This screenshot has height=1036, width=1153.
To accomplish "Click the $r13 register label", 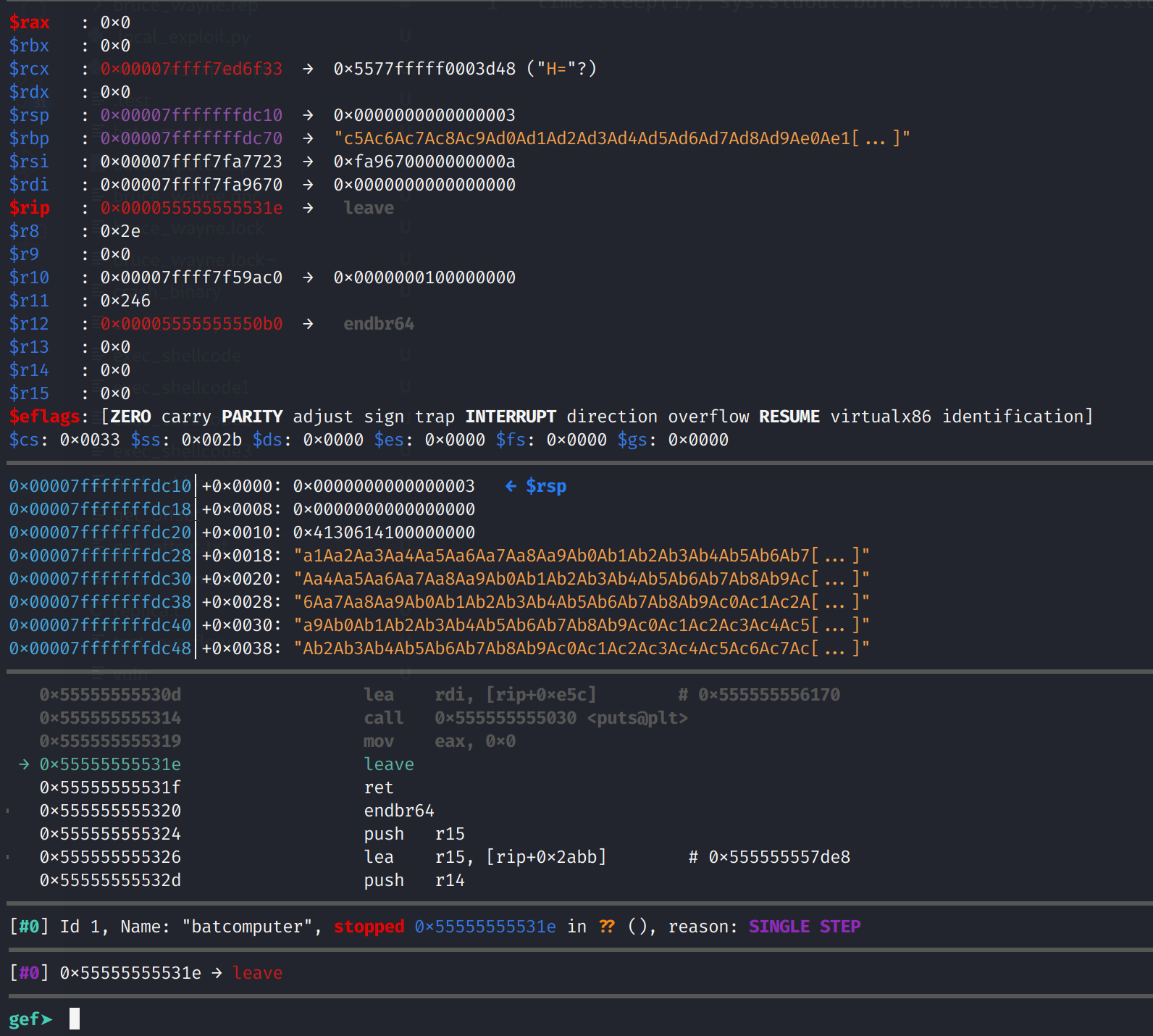I will click(x=29, y=347).
